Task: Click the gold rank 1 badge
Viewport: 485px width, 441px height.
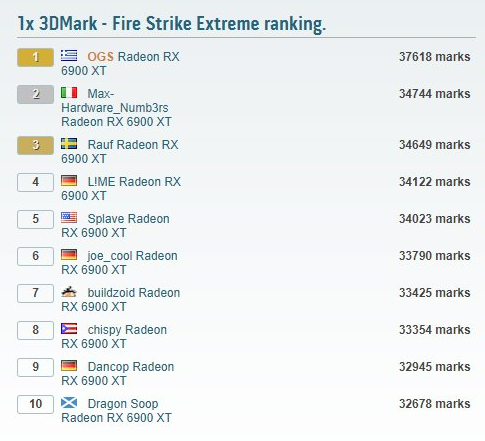Action: coord(35,57)
